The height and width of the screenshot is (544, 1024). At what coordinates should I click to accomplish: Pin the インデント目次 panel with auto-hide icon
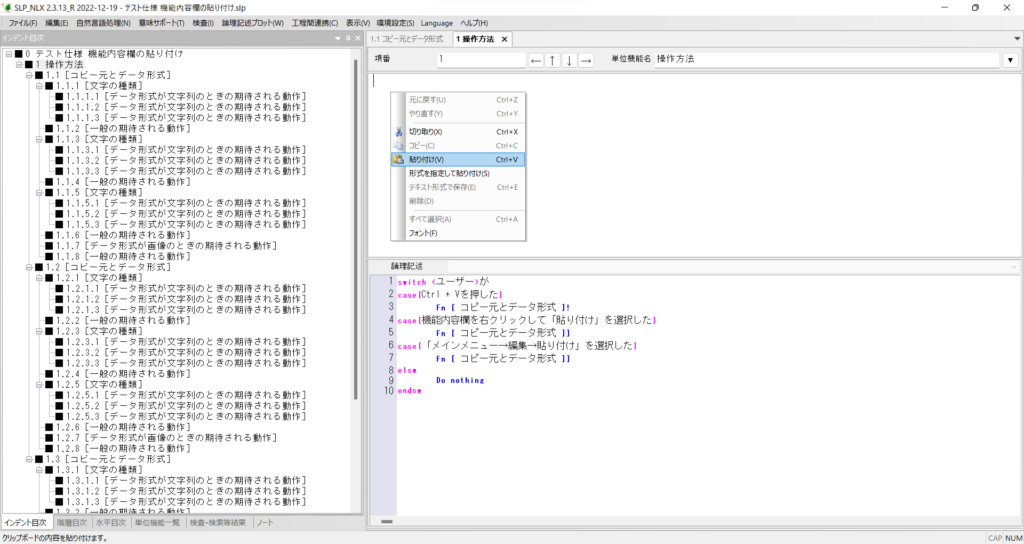[347, 39]
